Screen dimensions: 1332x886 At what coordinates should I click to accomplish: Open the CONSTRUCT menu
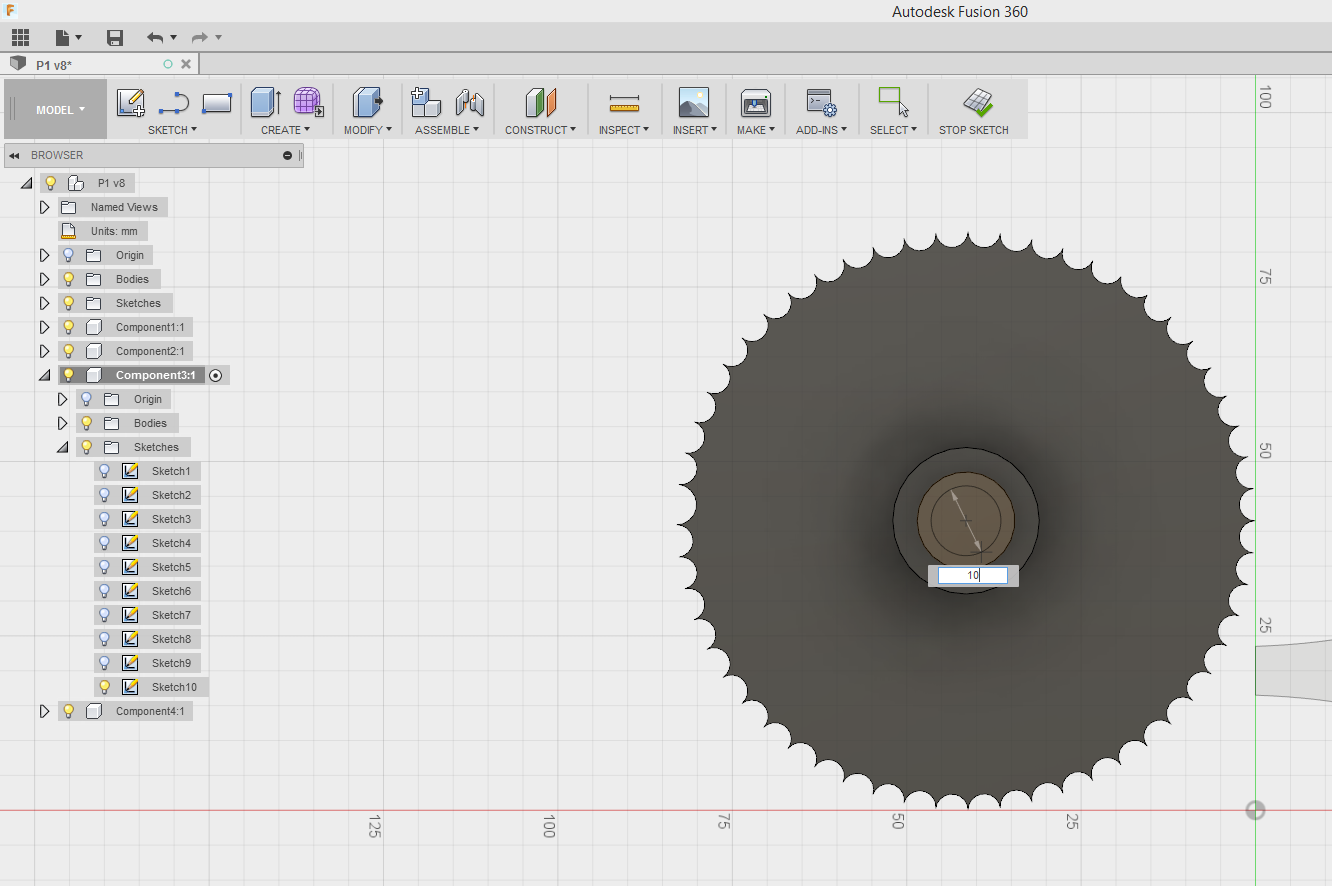(x=540, y=130)
